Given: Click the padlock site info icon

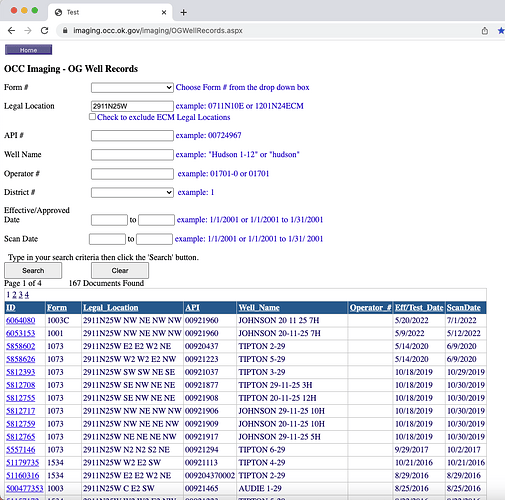Looking at the screenshot, I should pos(65,31).
